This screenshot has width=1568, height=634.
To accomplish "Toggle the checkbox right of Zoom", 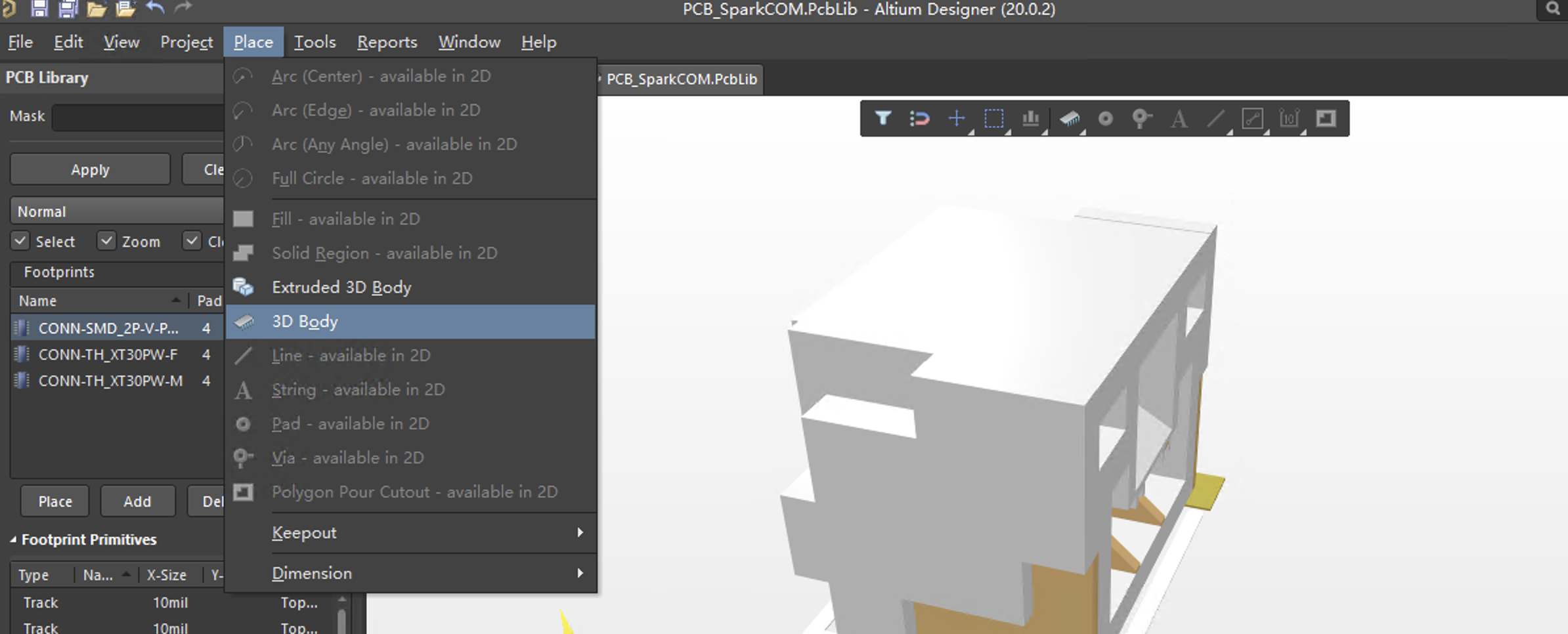I will (192, 241).
